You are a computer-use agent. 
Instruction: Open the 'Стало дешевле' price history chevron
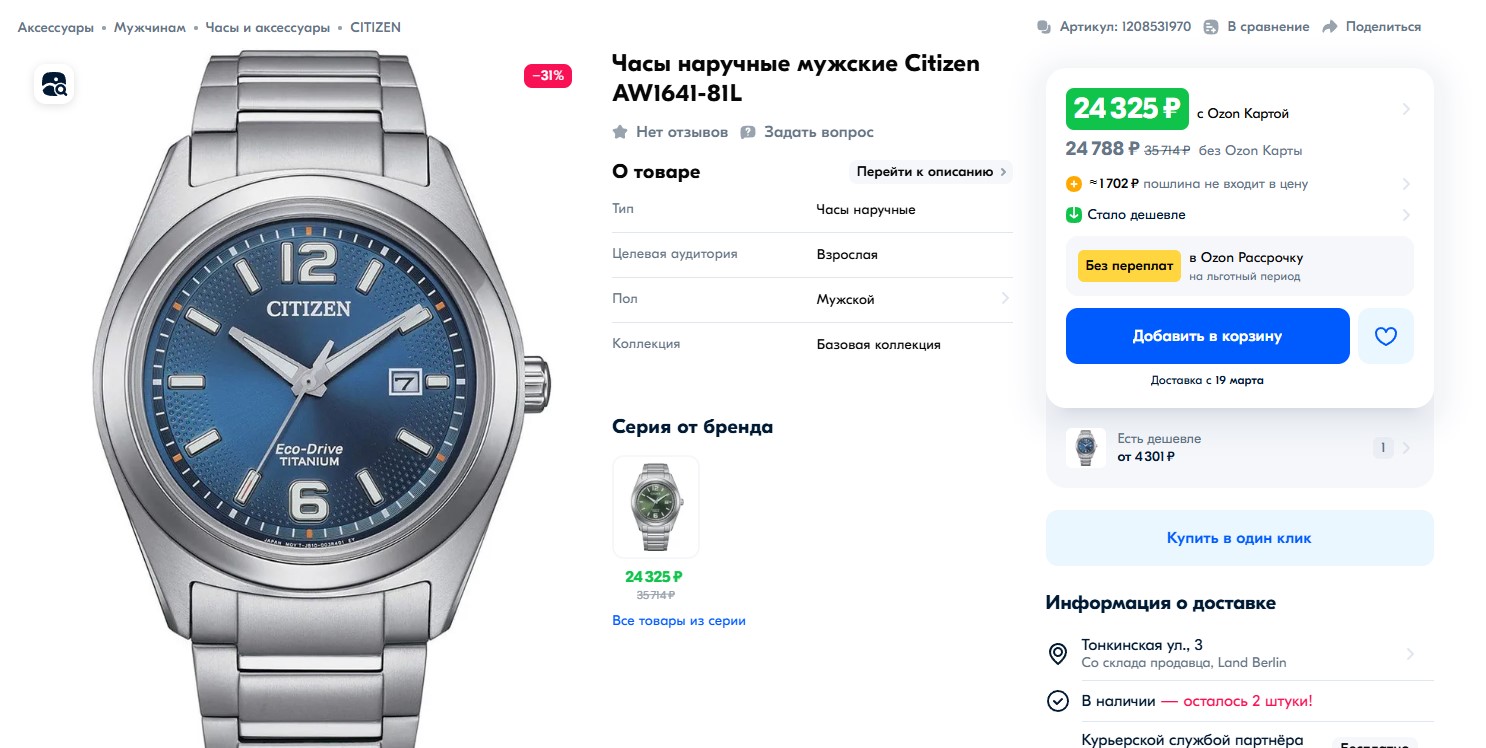[1406, 214]
